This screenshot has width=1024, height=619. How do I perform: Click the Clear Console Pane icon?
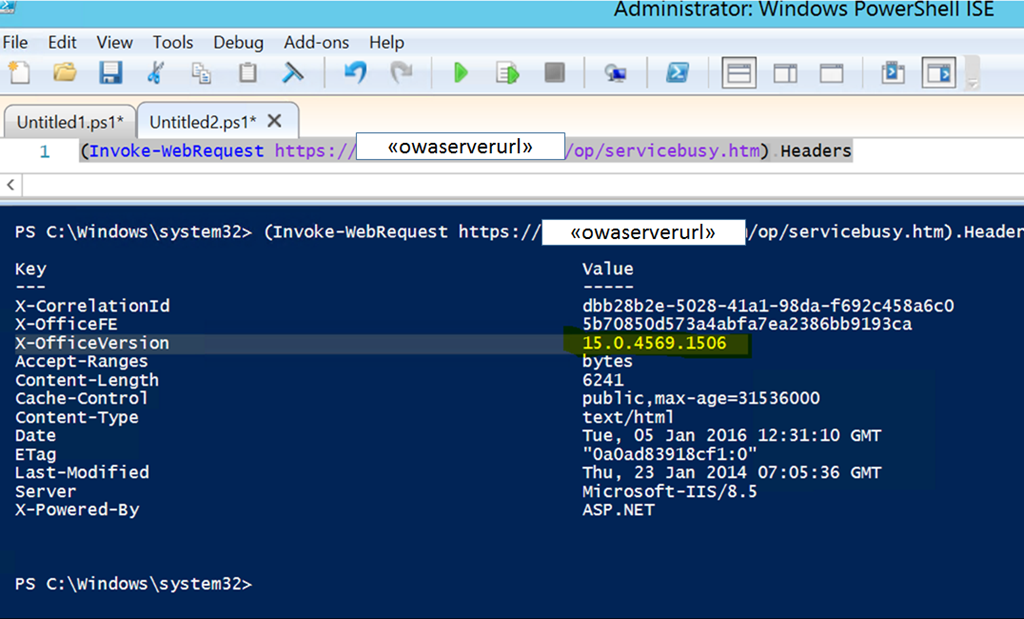[x=293, y=73]
